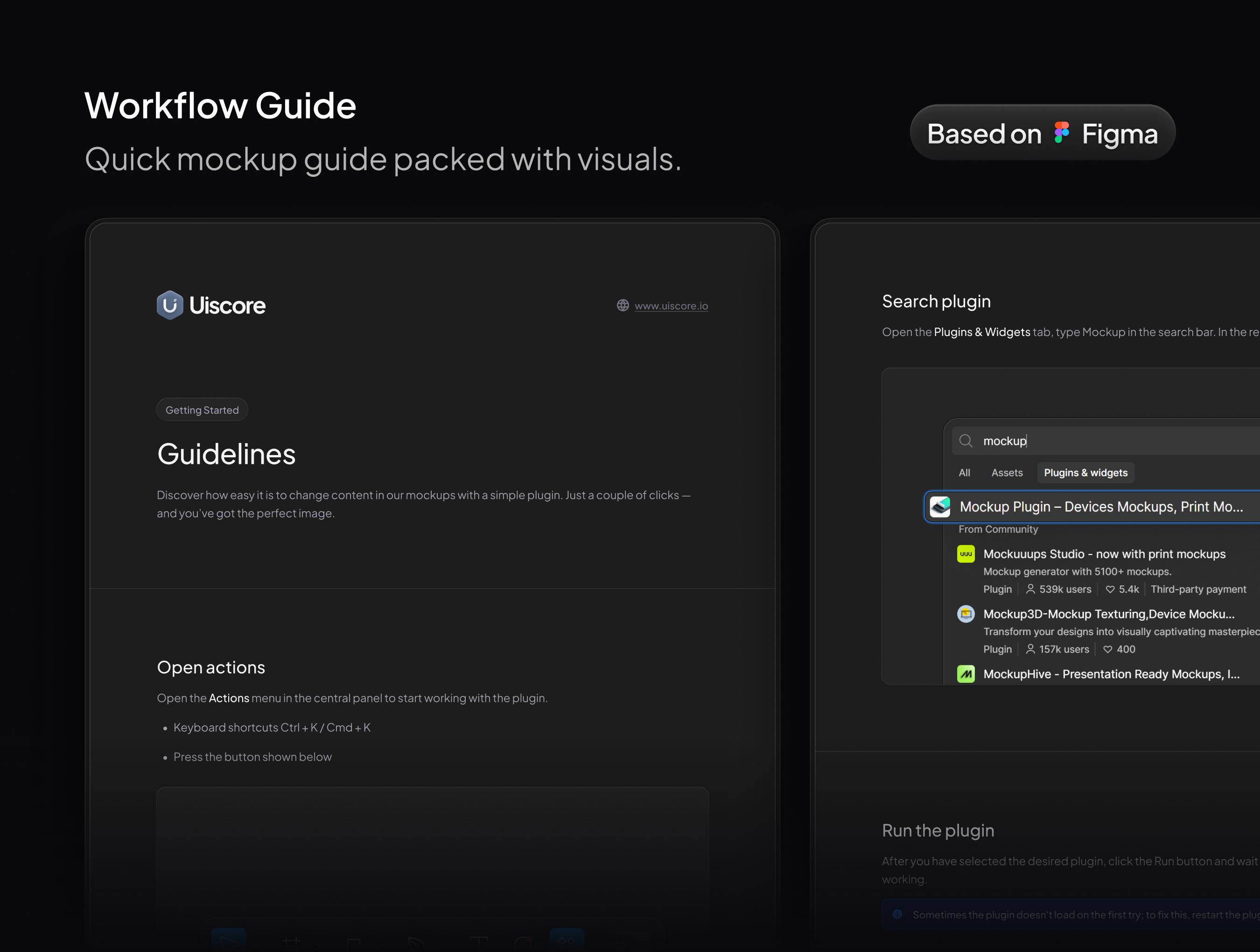Open the www.uiscore.io link

(671, 306)
